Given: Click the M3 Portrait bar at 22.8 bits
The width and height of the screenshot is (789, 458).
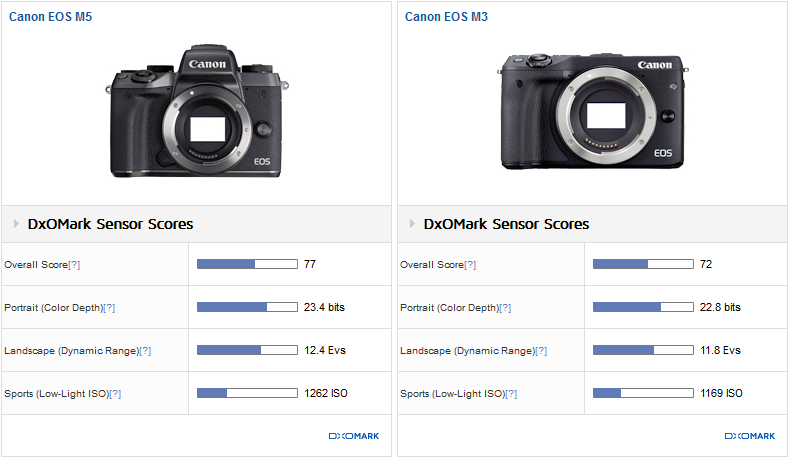Looking at the screenshot, I should coord(643,307).
